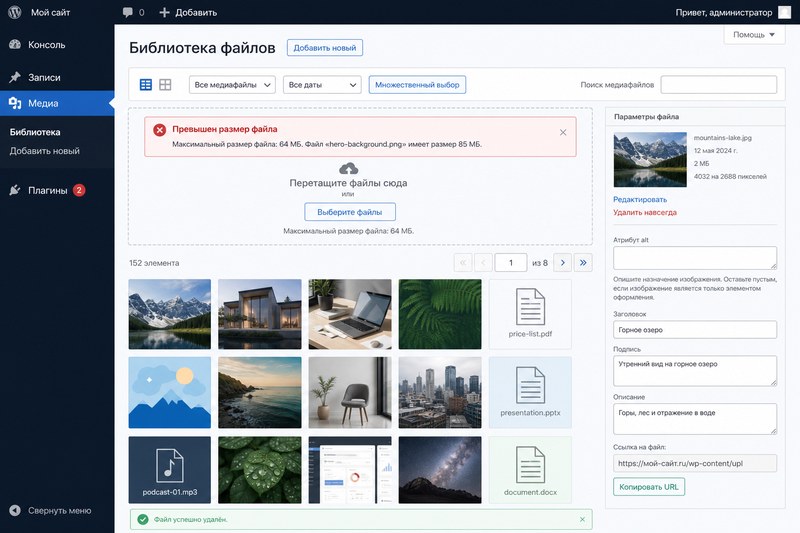Switch to list view mode
800x533 pixels.
coord(146,85)
